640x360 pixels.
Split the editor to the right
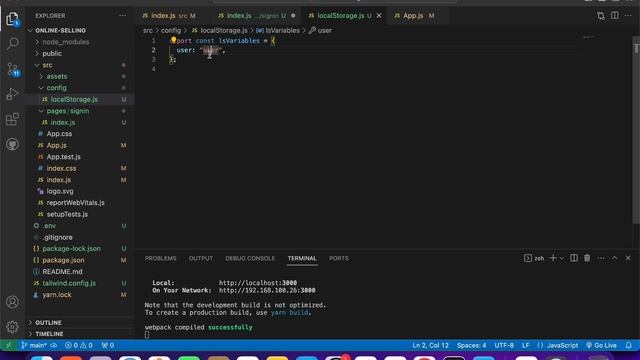point(615,16)
